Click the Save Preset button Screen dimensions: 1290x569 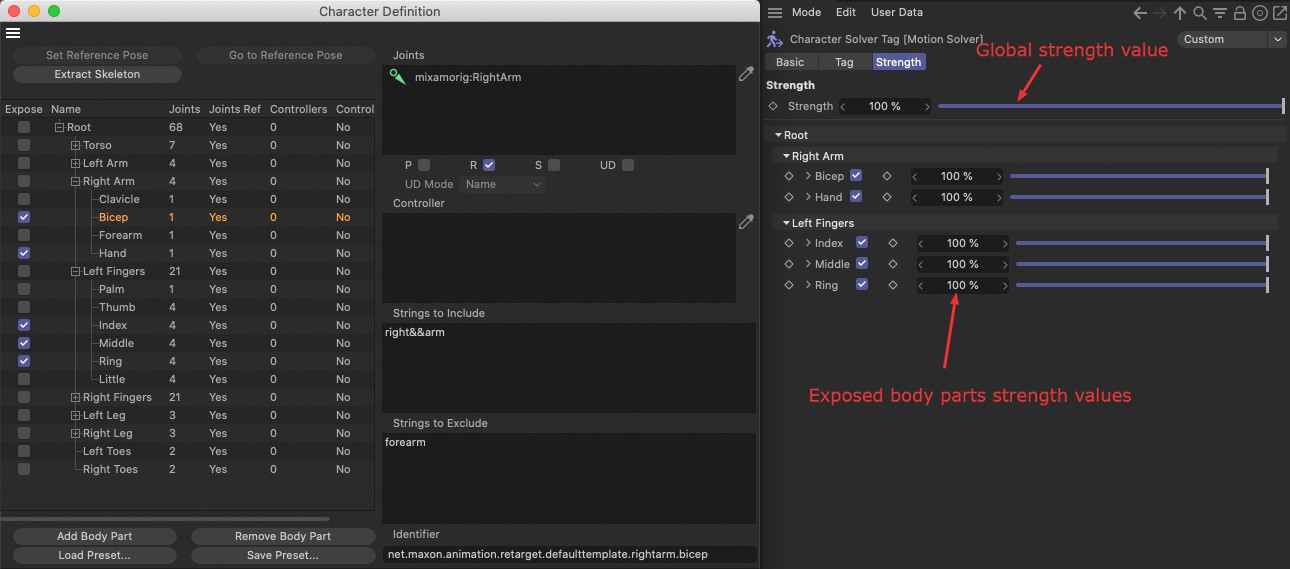coord(283,555)
